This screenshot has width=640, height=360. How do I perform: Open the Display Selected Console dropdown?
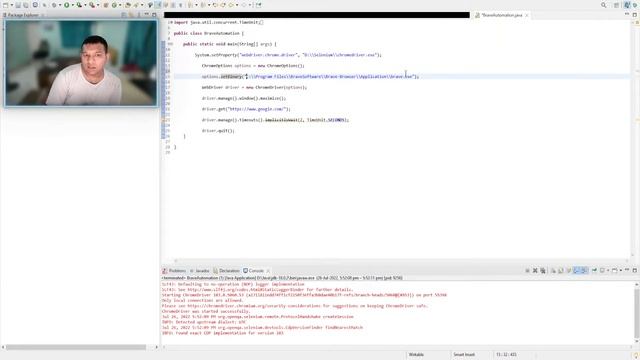click(x=608, y=270)
